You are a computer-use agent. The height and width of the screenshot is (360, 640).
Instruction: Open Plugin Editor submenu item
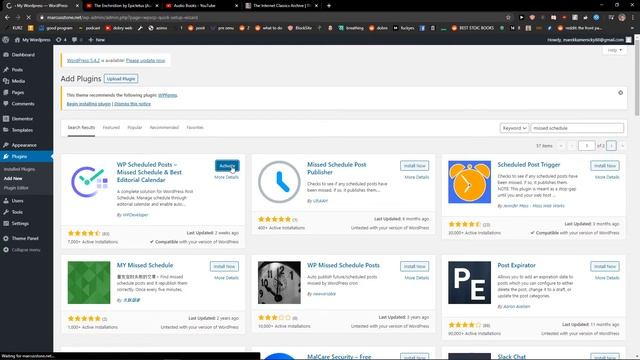16,188
